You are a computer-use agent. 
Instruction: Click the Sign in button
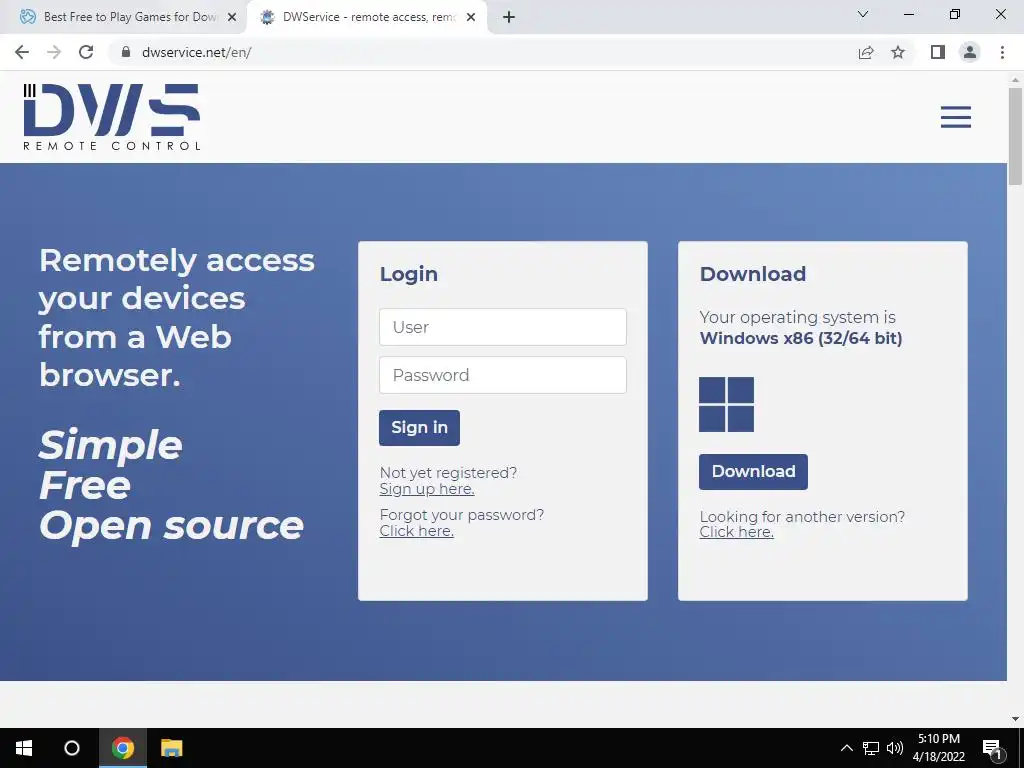click(419, 428)
